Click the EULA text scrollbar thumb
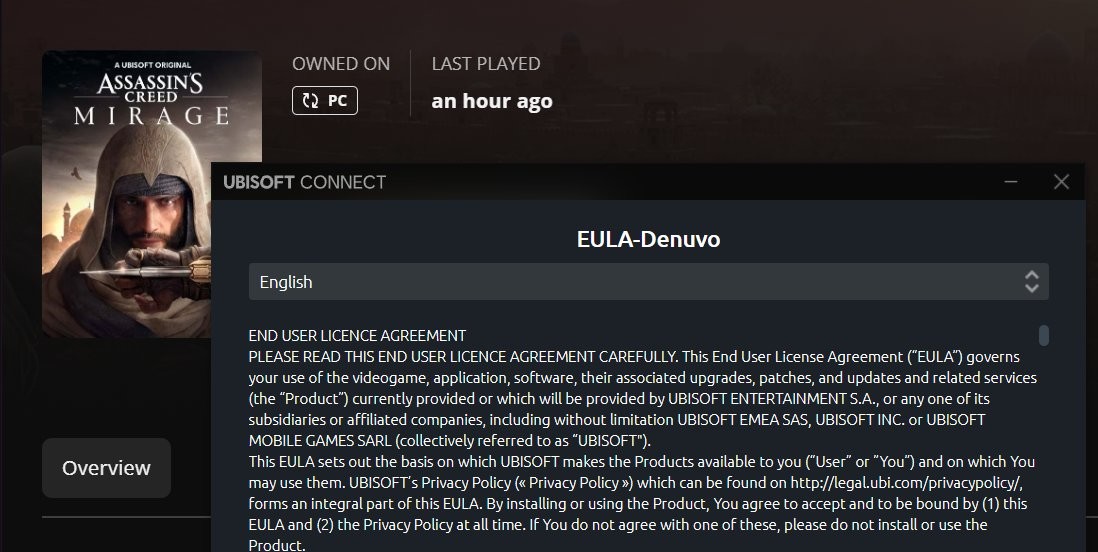The width and height of the screenshot is (1098, 552). (1043, 335)
